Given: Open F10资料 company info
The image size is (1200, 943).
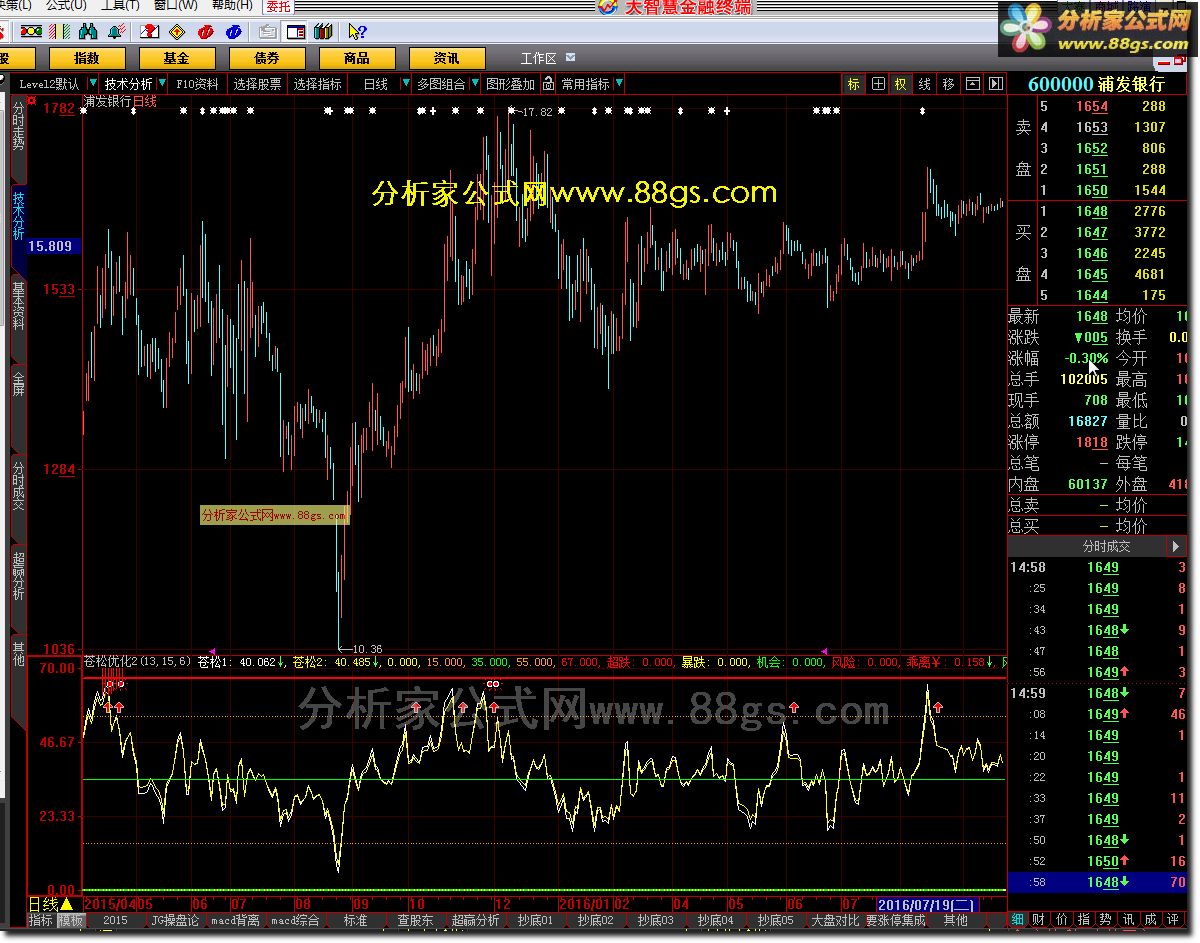Looking at the screenshot, I should (x=197, y=84).
